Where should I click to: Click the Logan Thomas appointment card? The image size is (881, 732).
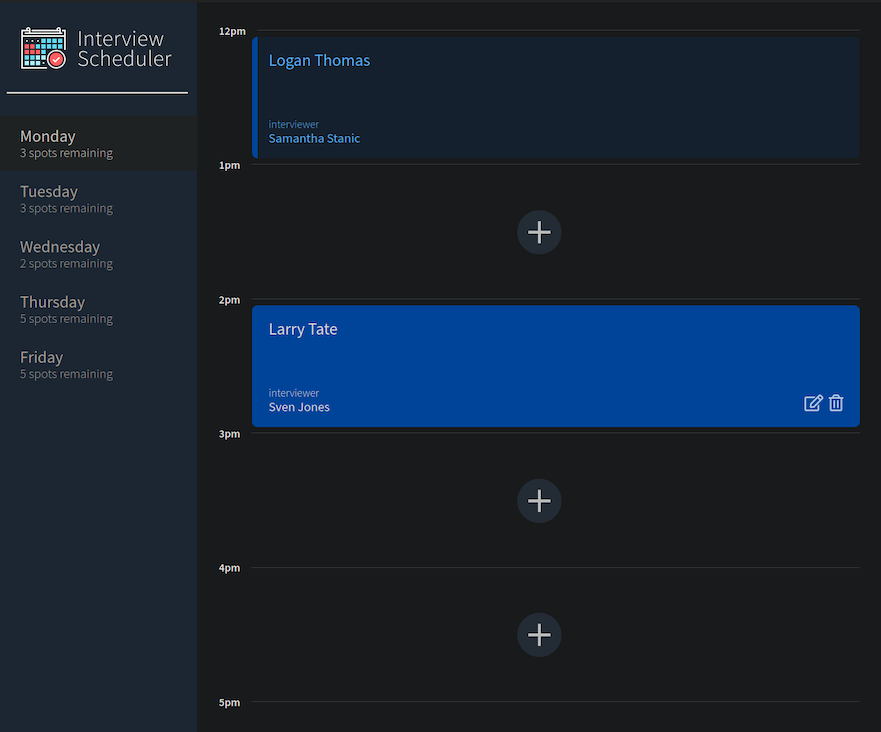tap(556, 98)
